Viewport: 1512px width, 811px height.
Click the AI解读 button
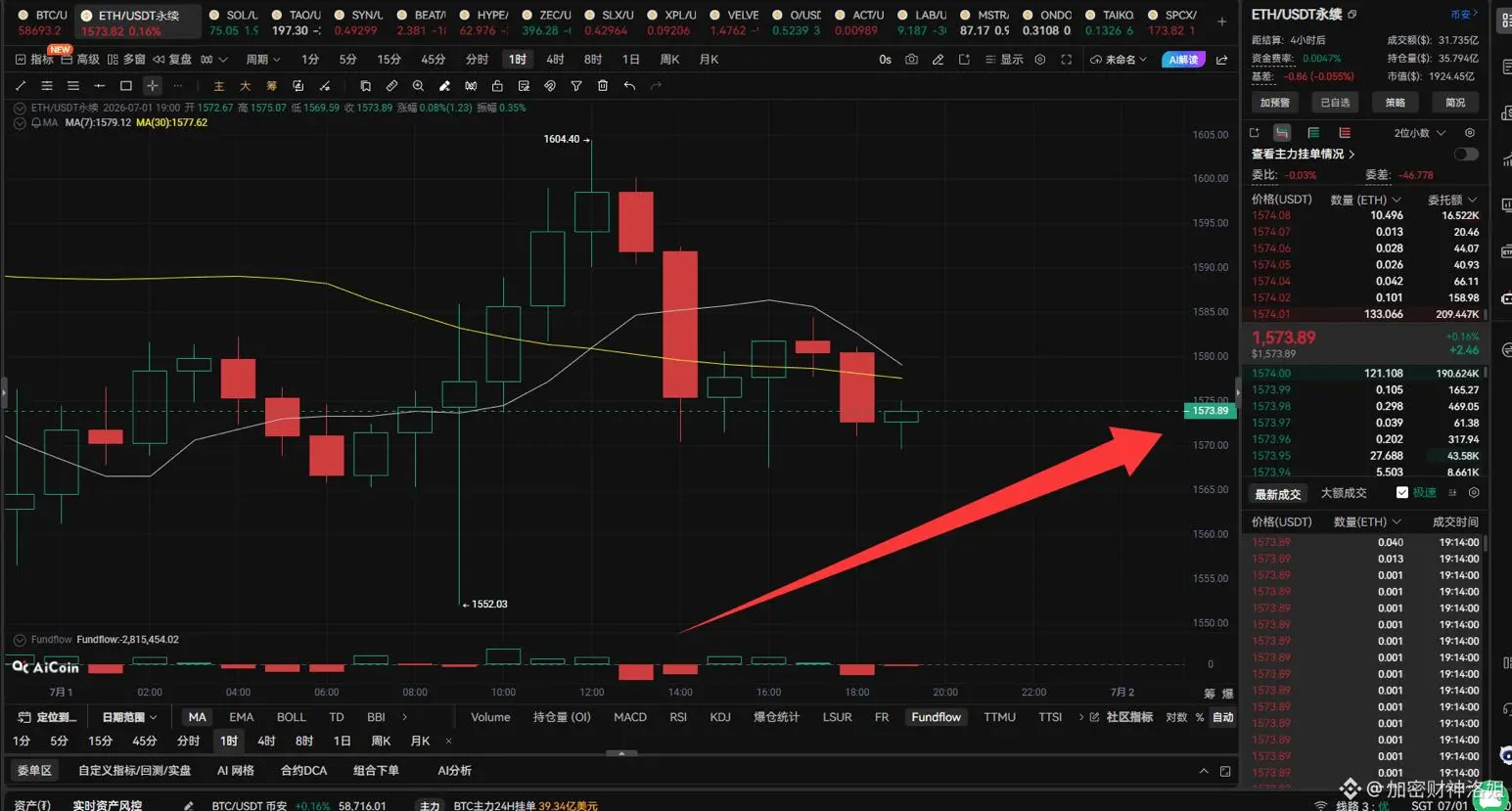coord(1183,60)
